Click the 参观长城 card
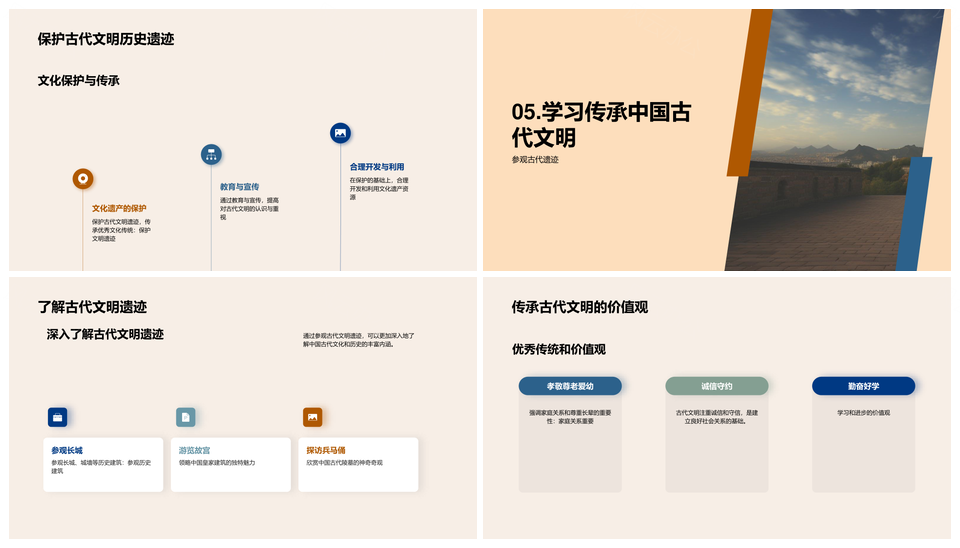The width and height of the screenshot is (960, 548). (x=103, y=464)
